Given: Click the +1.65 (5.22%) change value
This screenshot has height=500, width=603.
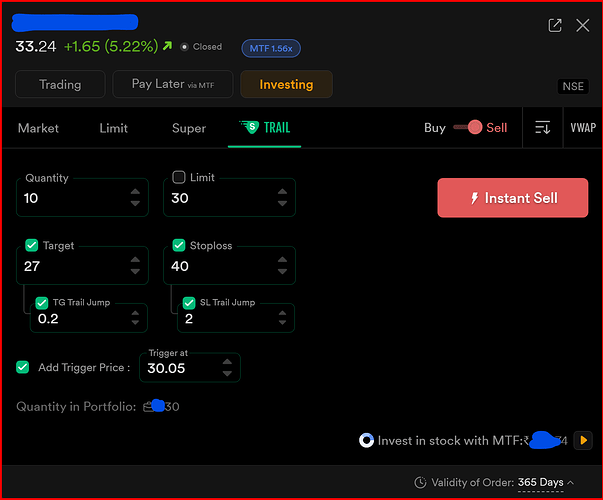Looking at the screenshot, I should pos(111,46).
